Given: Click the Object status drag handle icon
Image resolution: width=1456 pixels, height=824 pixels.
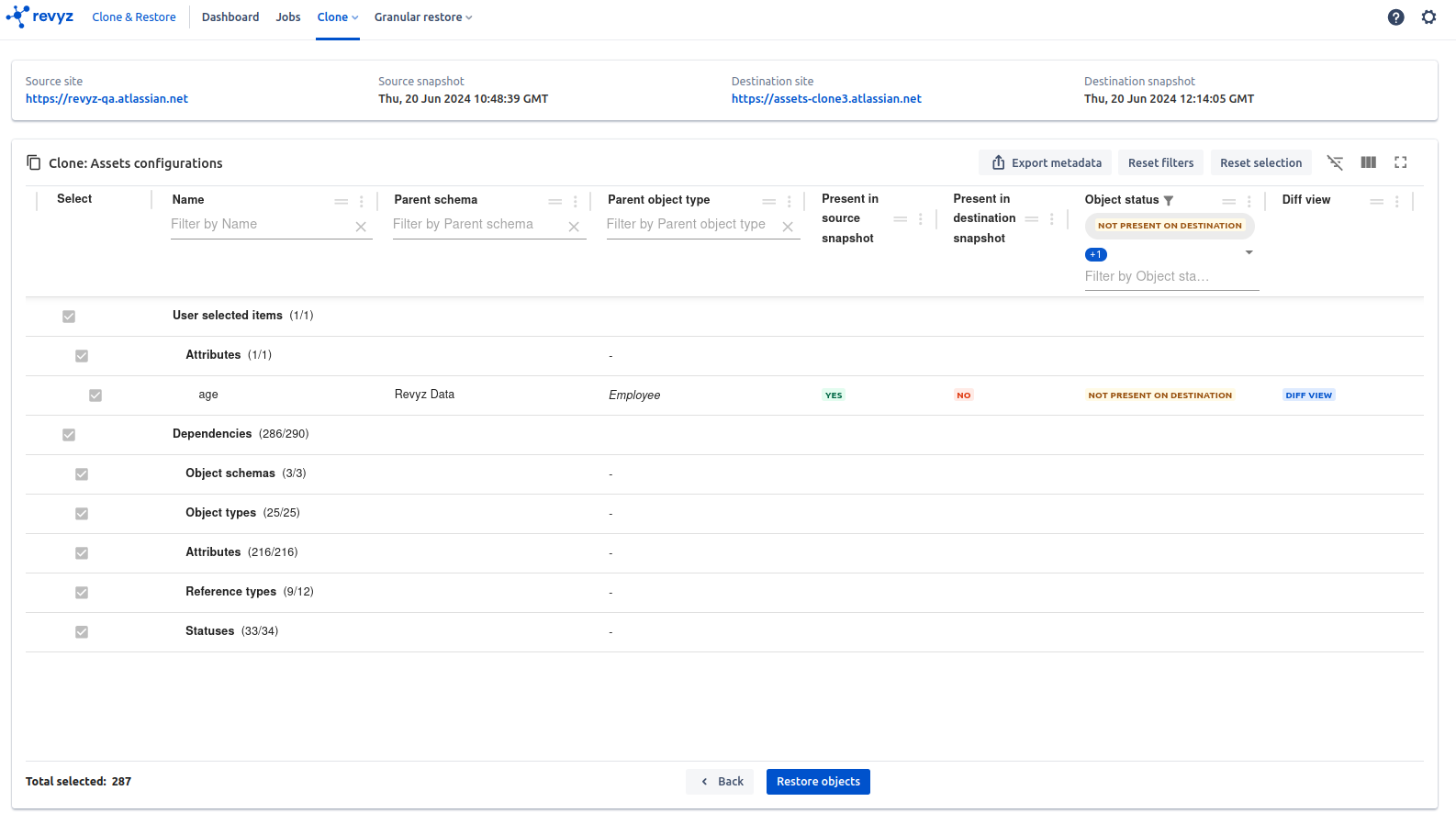Looking at the screenshot, I should click(x=1229, y=202).
